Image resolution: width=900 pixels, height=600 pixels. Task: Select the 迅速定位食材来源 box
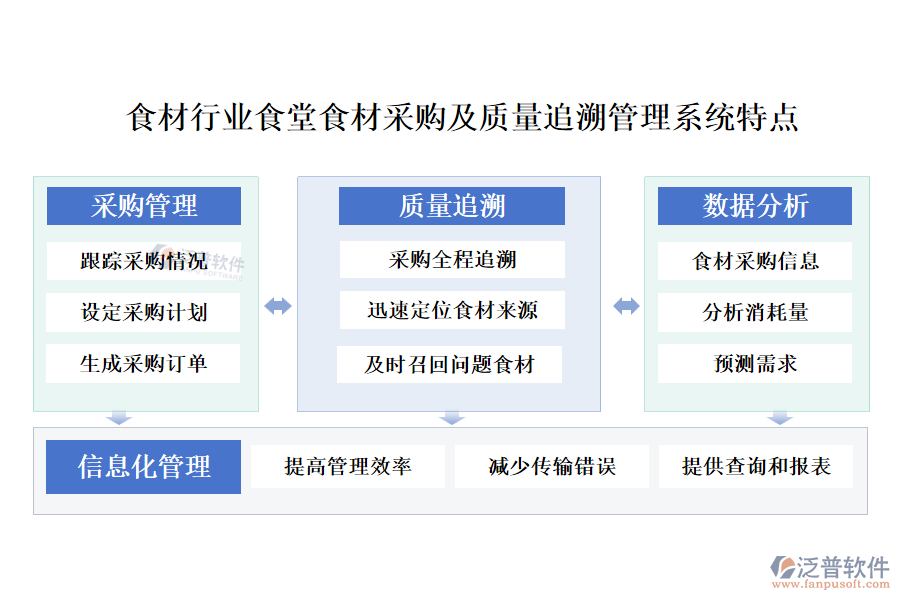coord(451,311)
